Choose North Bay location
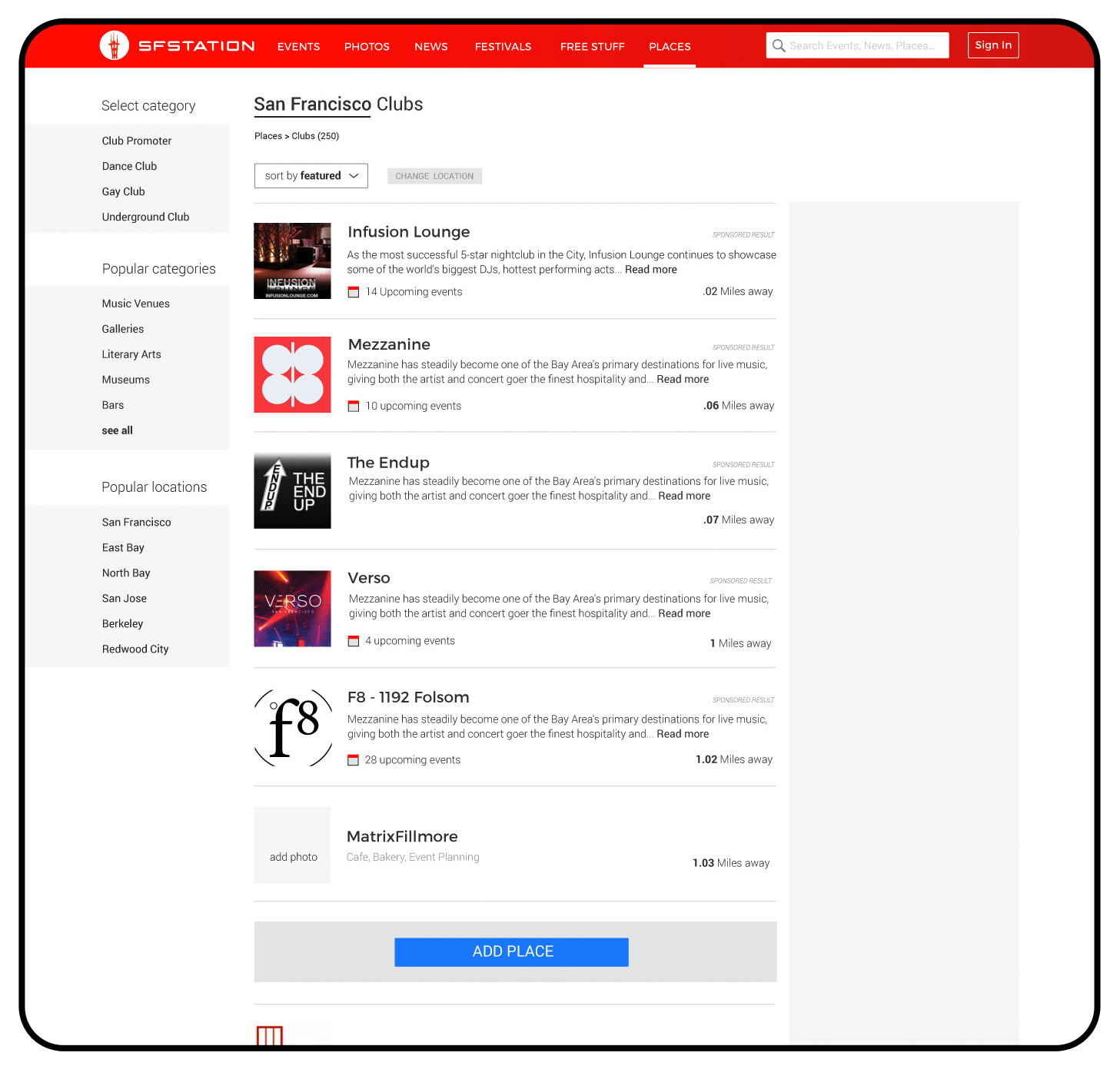The width and height of the screenshot is (1120, 1076). pyautogui.click(x=126, y=573)
